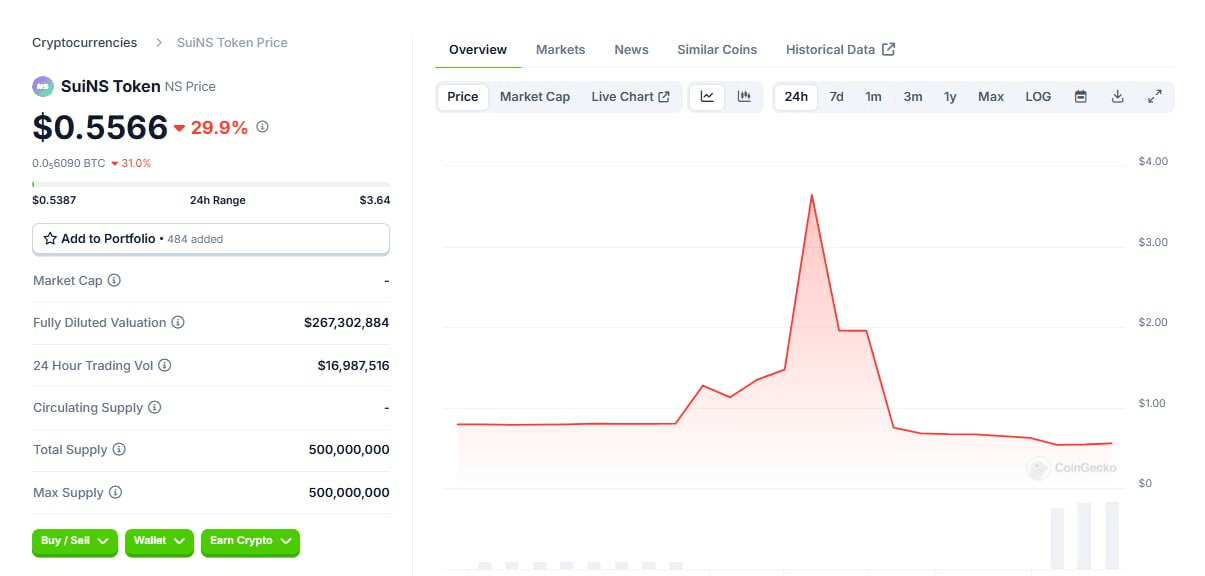Click the $3.64 range high value
1205x576 pixels.
[375, 200]
